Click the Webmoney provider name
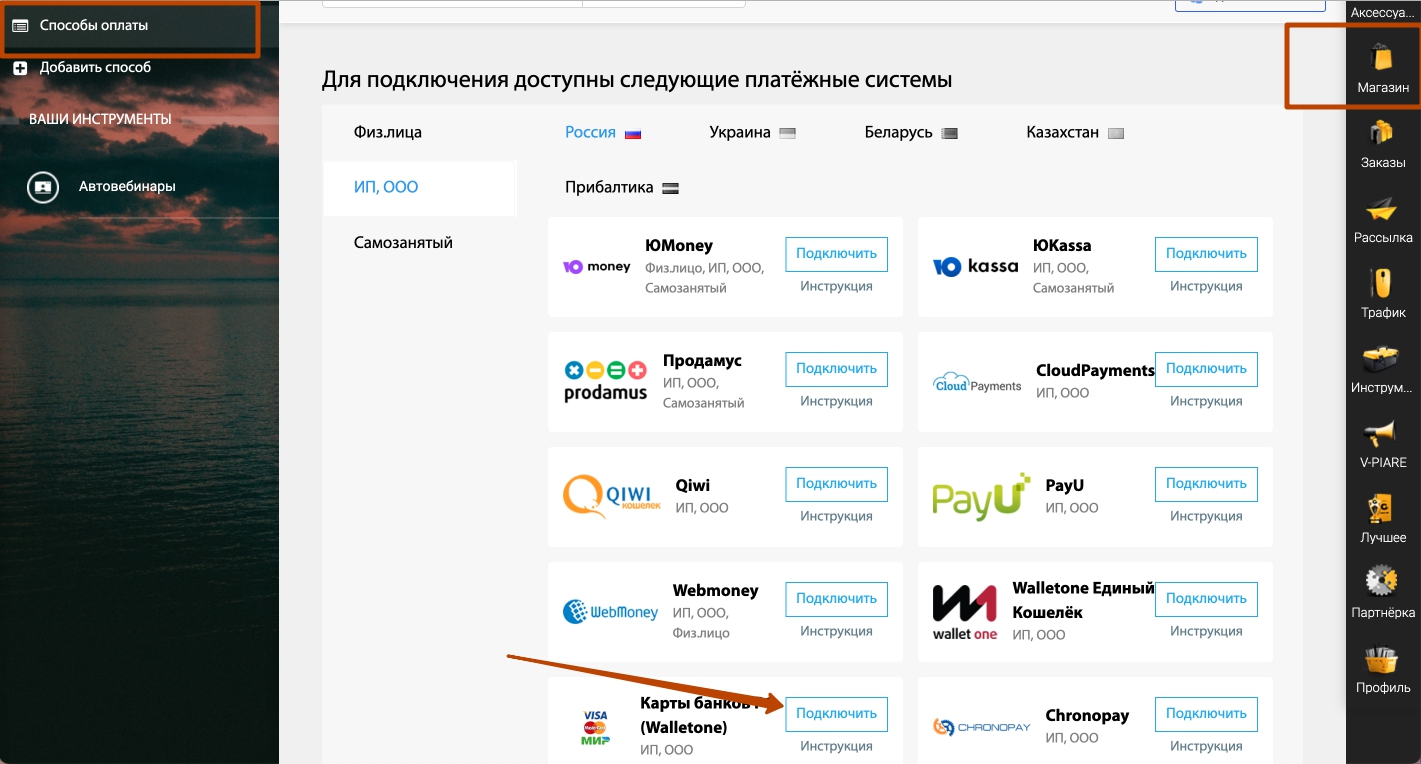Image resolution: width=1421 pixels, height=764 pixels. (x=715, y=591)
